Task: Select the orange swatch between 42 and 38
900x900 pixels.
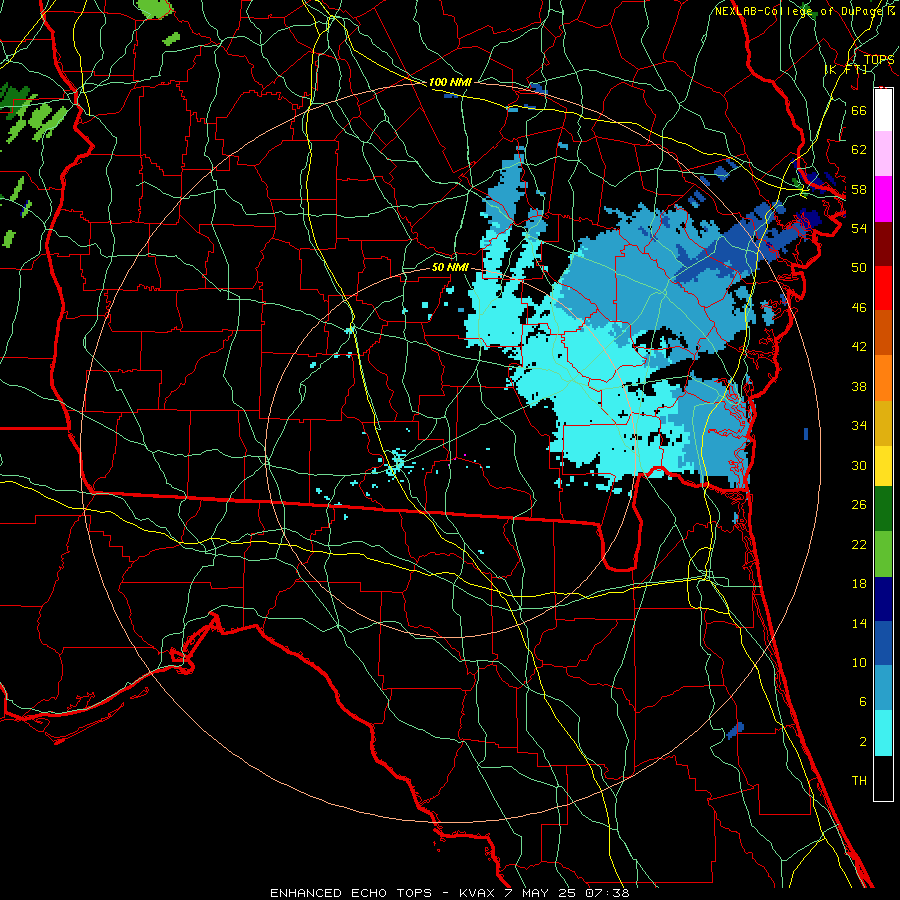Action: pyautogui.click(x=883, y=378)
